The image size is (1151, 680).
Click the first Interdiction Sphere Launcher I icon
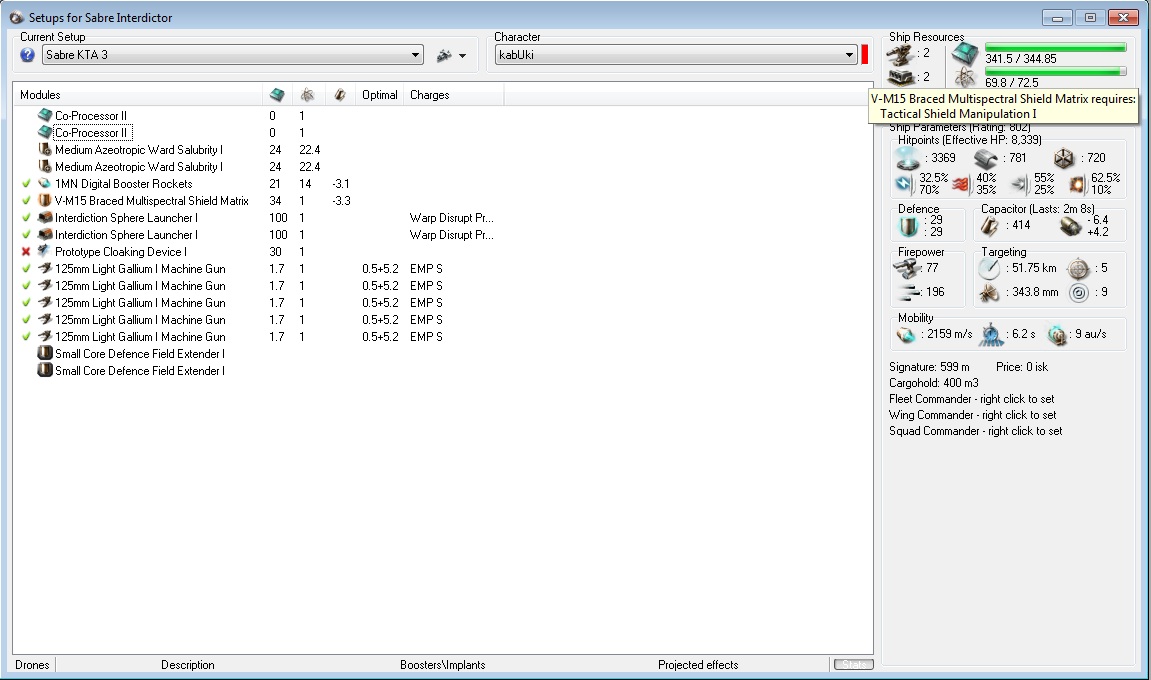pos(45,217)
